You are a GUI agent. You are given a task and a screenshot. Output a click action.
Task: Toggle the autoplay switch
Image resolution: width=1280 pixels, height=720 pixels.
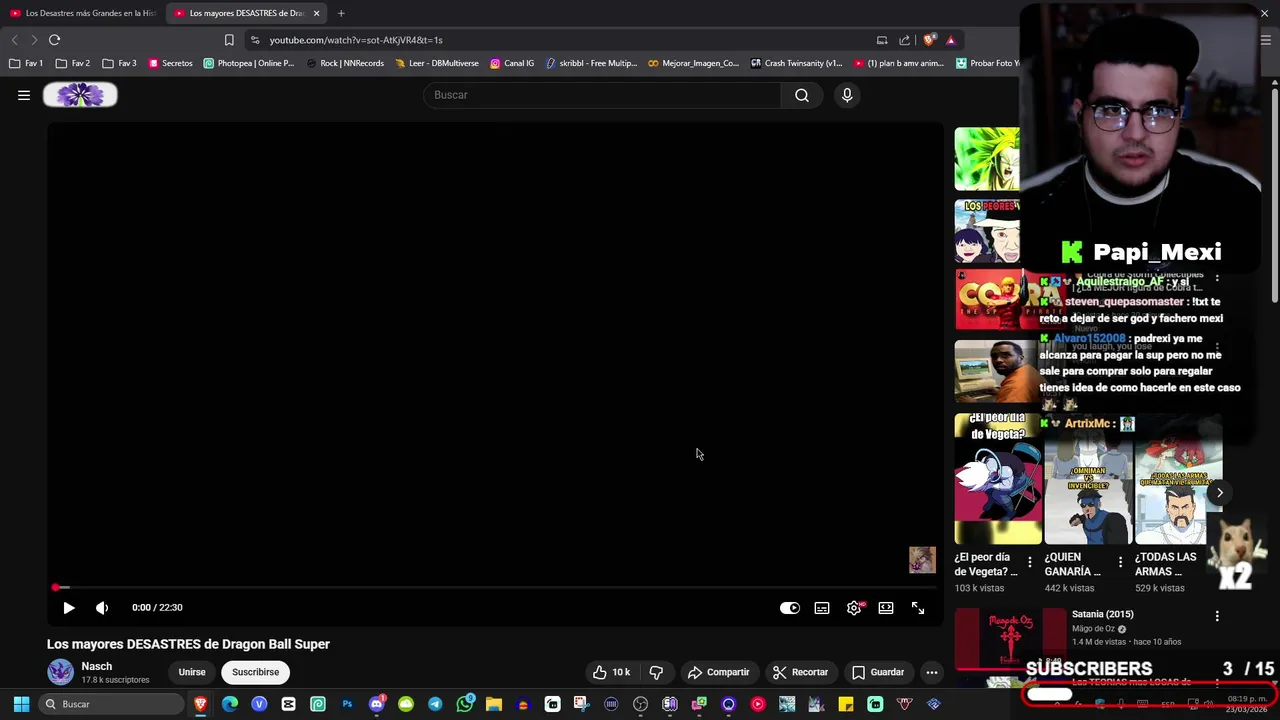790,608
